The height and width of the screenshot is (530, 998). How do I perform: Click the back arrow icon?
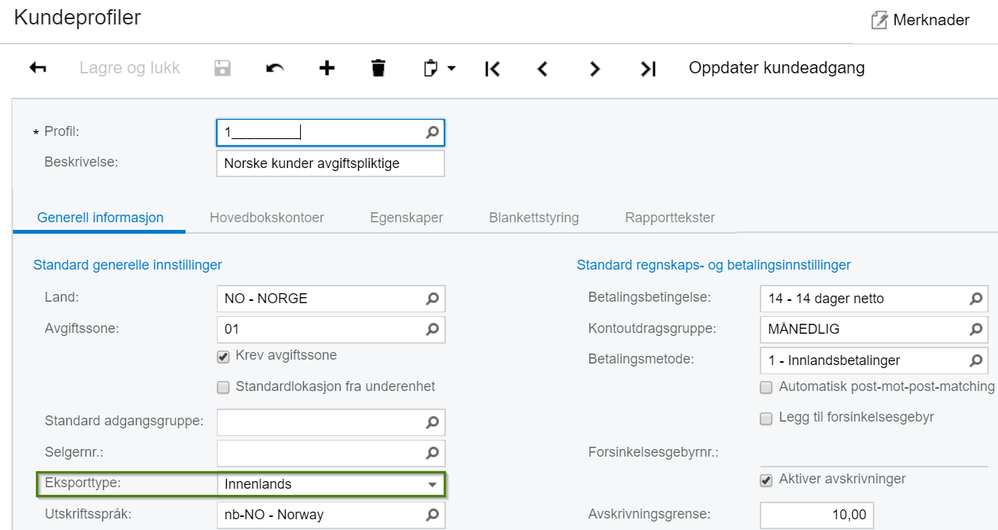38,68
